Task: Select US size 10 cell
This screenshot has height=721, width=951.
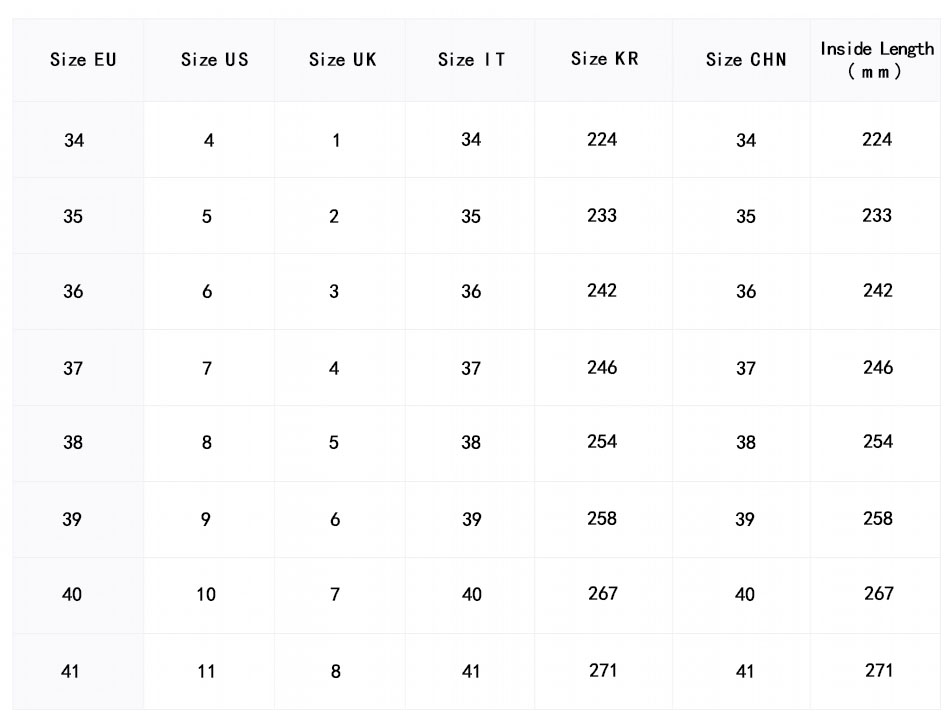Action: [206, 595]
